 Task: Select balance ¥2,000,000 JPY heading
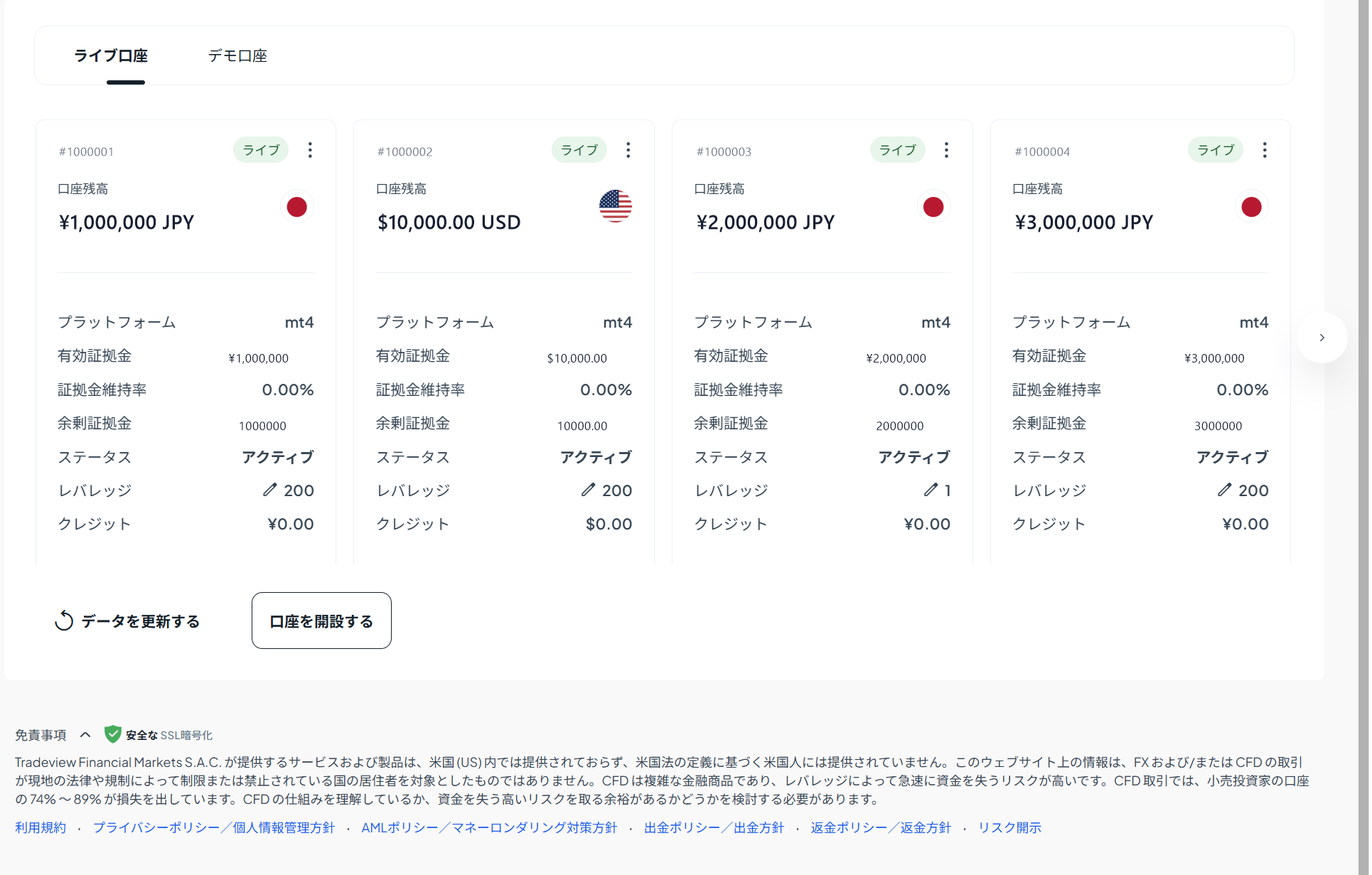coord(766,222)
